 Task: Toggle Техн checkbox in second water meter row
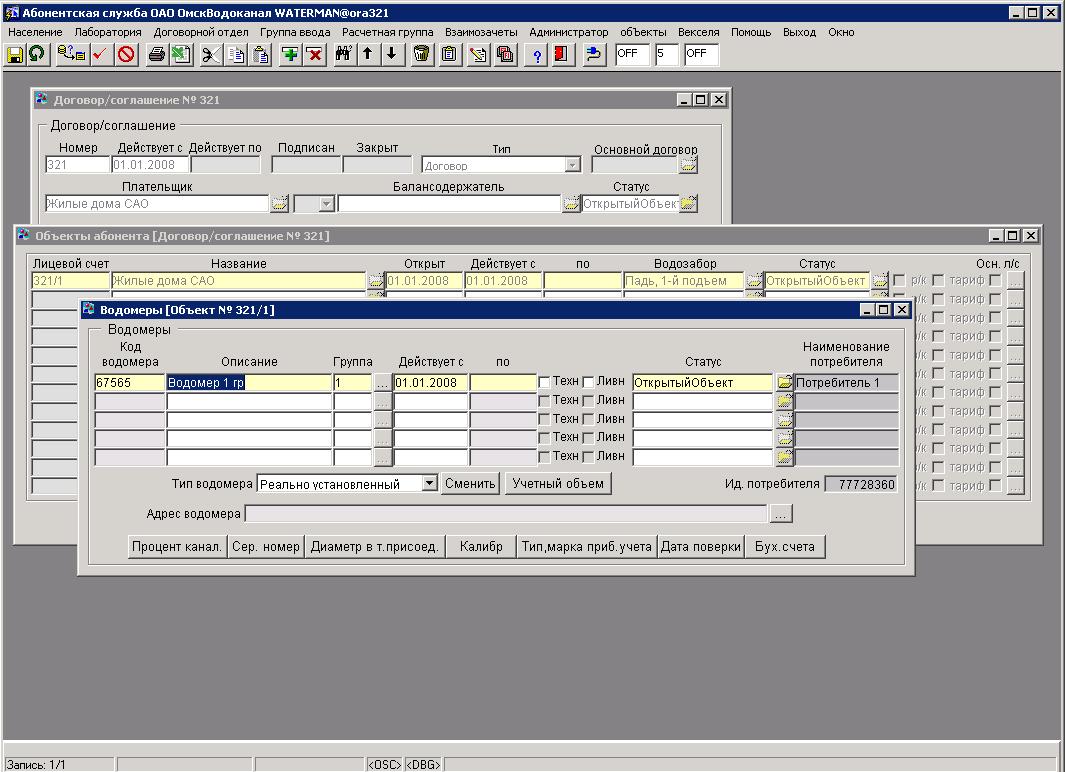(x=545, y=400)
